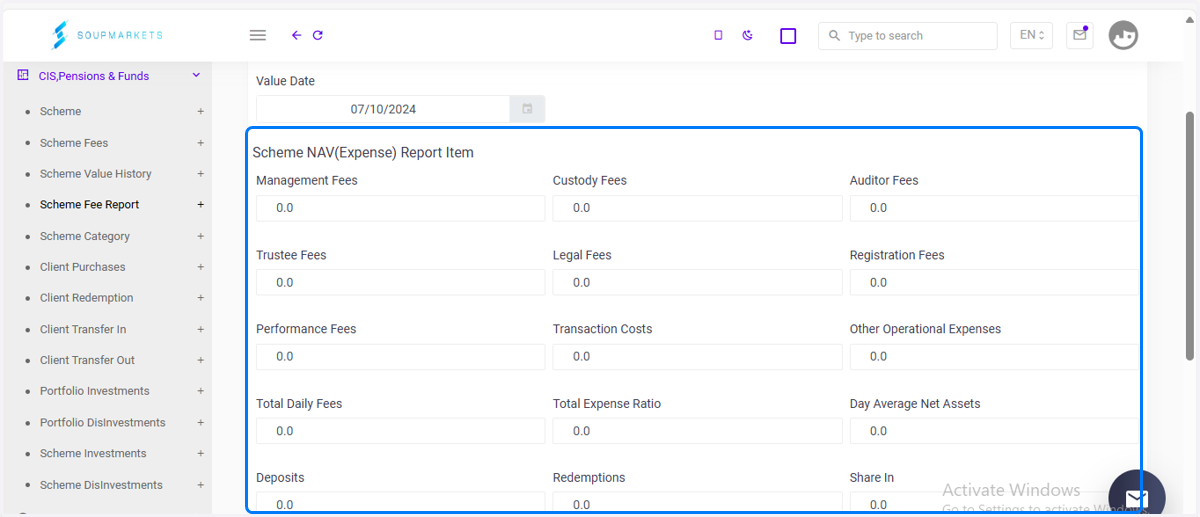This screenshot has width=1200, height=517.
Task: Expand Client Transfer In plus icon
Action: 200,329
